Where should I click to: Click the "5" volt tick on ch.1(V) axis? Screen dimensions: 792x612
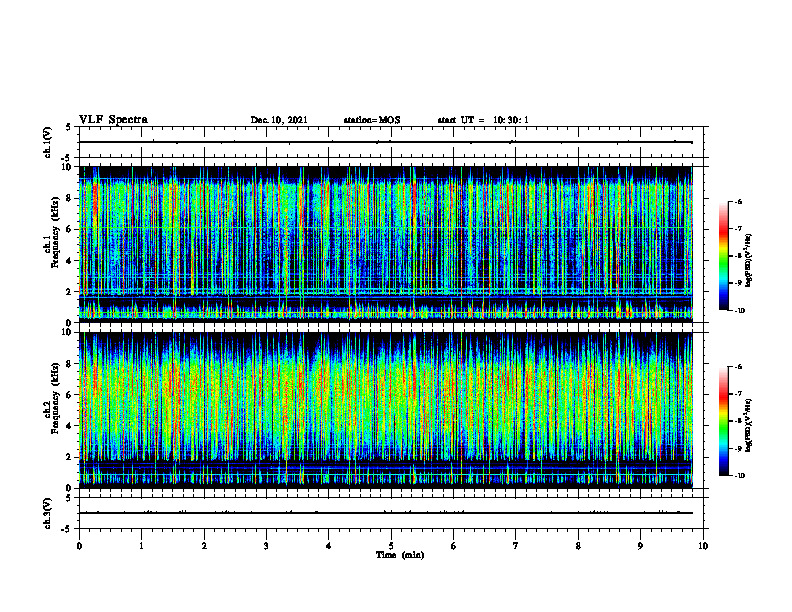click(x=69, y=127)
